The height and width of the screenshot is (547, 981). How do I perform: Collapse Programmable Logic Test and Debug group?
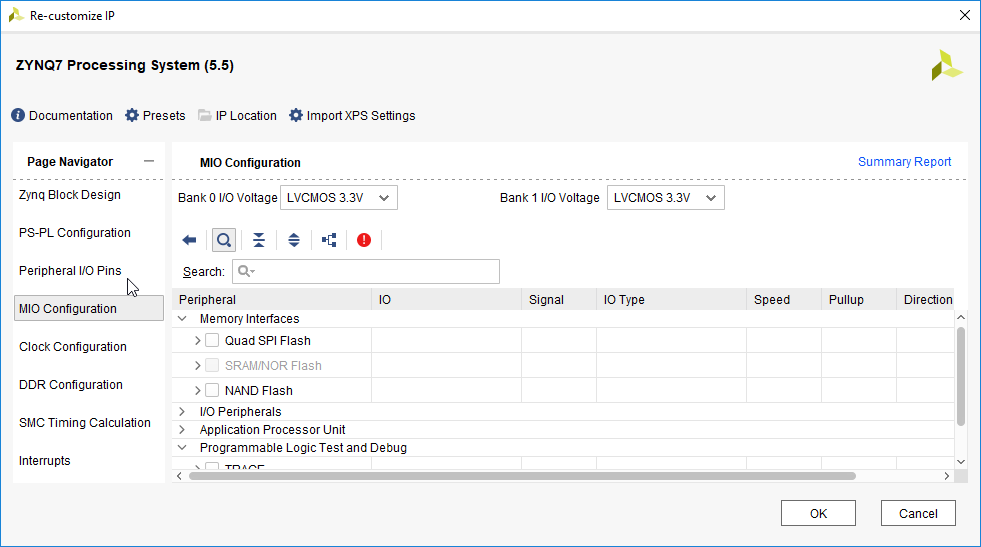coord(182,447)
